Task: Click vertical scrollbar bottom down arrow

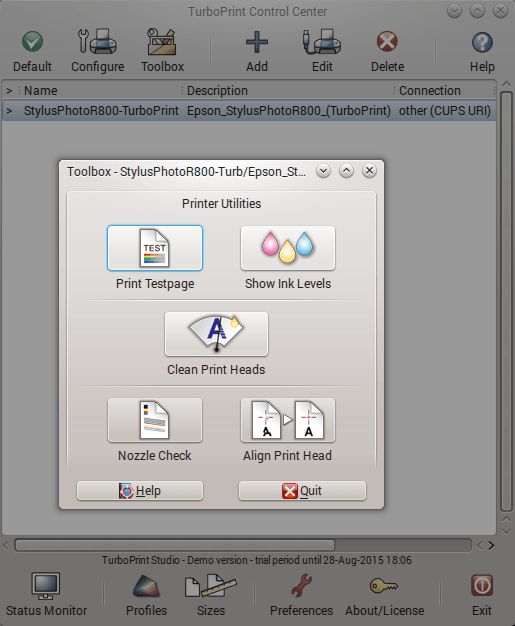Action: pyautogui.click(x=506, y=531)
